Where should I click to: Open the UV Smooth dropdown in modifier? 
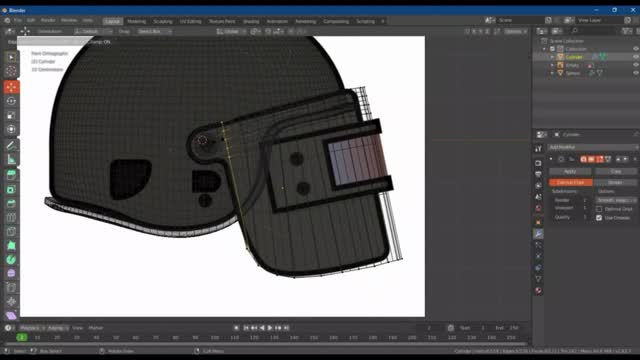click(x=616, y=200)
